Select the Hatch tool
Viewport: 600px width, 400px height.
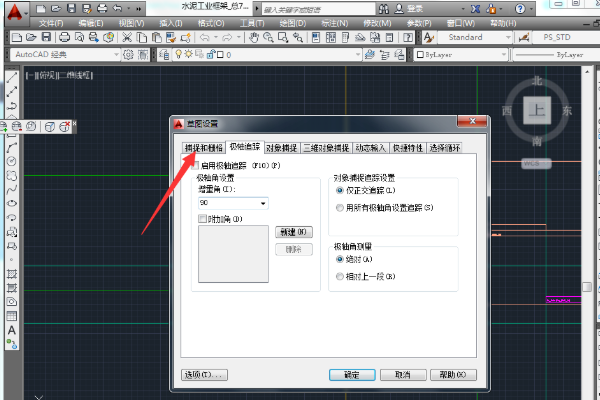click(x=12, y=274)
